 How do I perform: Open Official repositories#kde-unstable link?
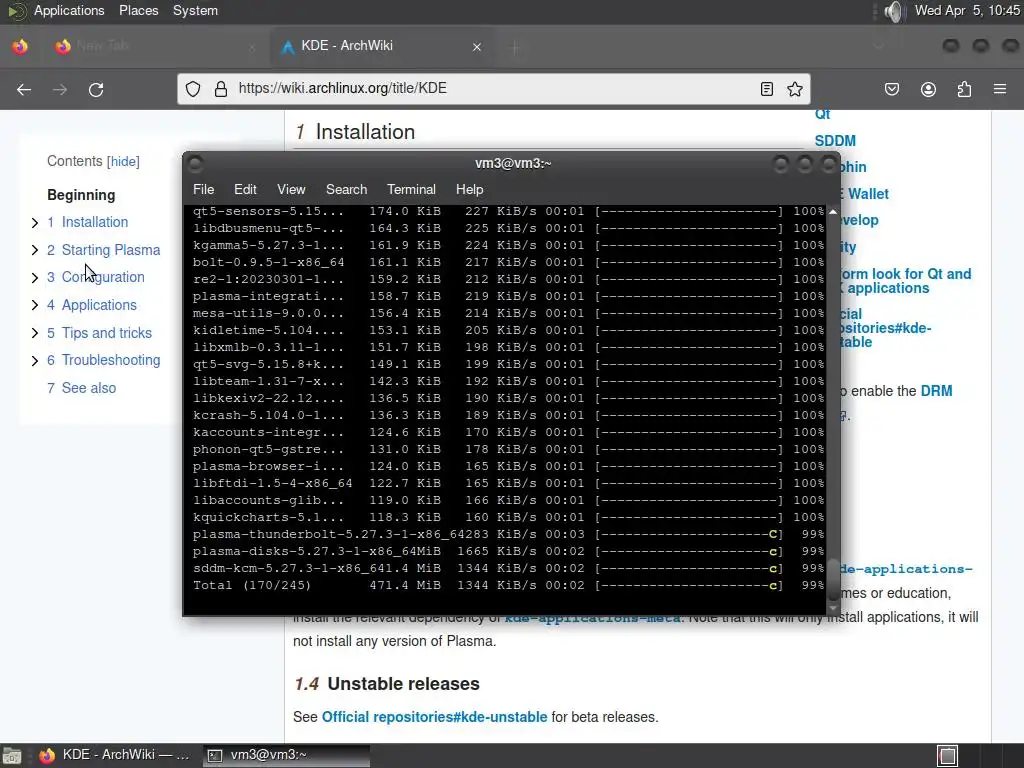click(x=434, y=717)
